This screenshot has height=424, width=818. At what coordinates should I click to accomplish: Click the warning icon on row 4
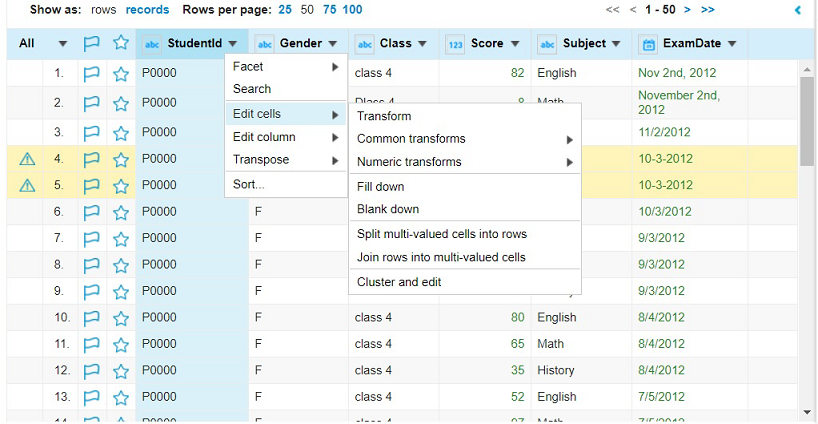27,158
